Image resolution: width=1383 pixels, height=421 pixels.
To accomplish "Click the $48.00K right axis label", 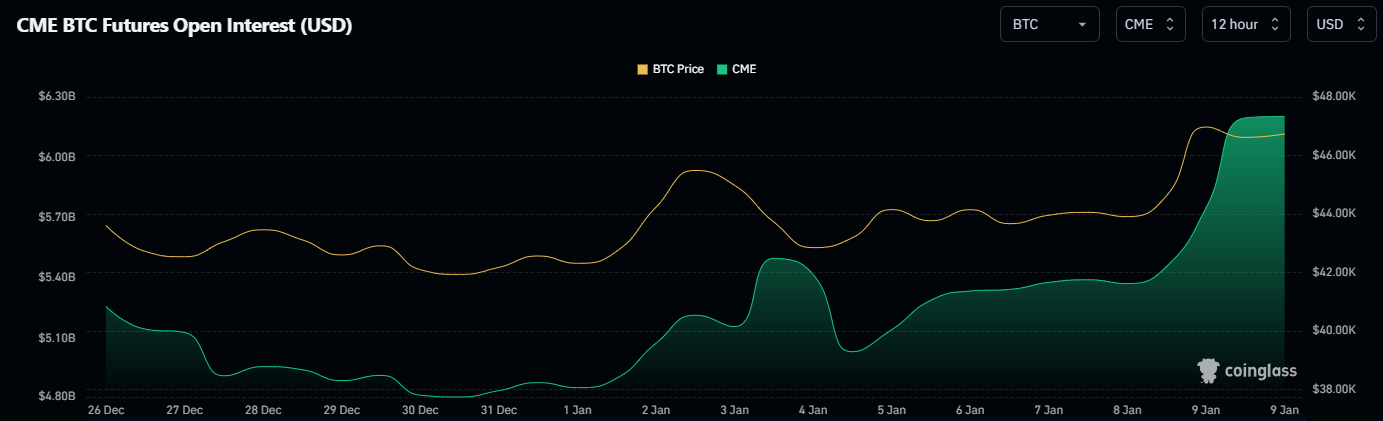I will coord(1333,97).
